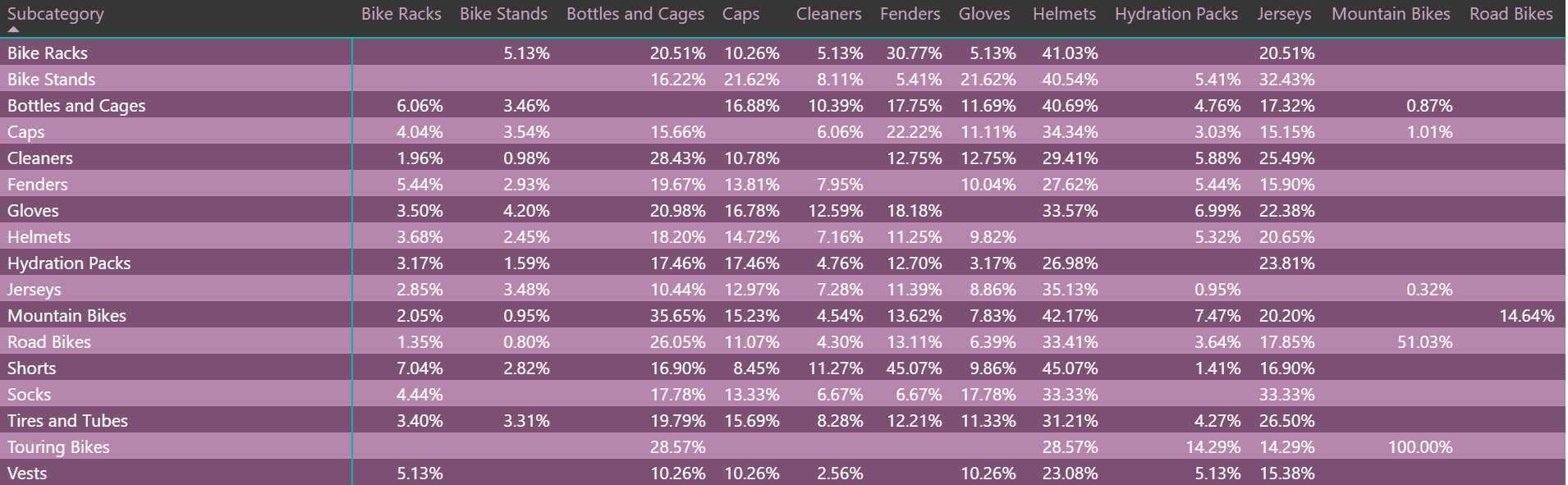Select the Touring Bikes row label
Screen dimensions: 1568x485
point(58,447)
